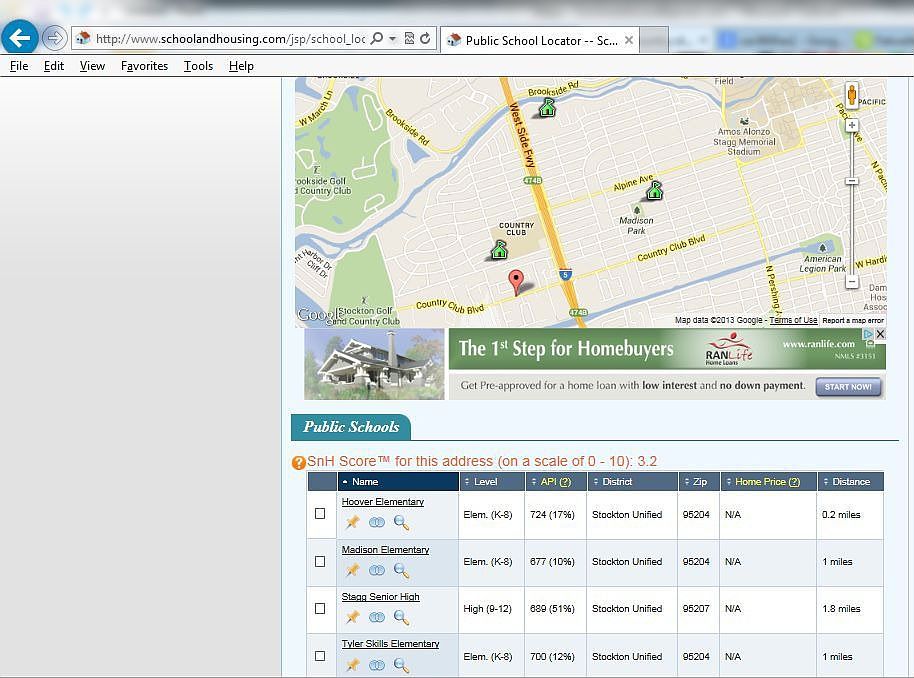Check the Stagg Senior High checkbox
The width and height of the screenshot is (914, 678).
(320, 609)
